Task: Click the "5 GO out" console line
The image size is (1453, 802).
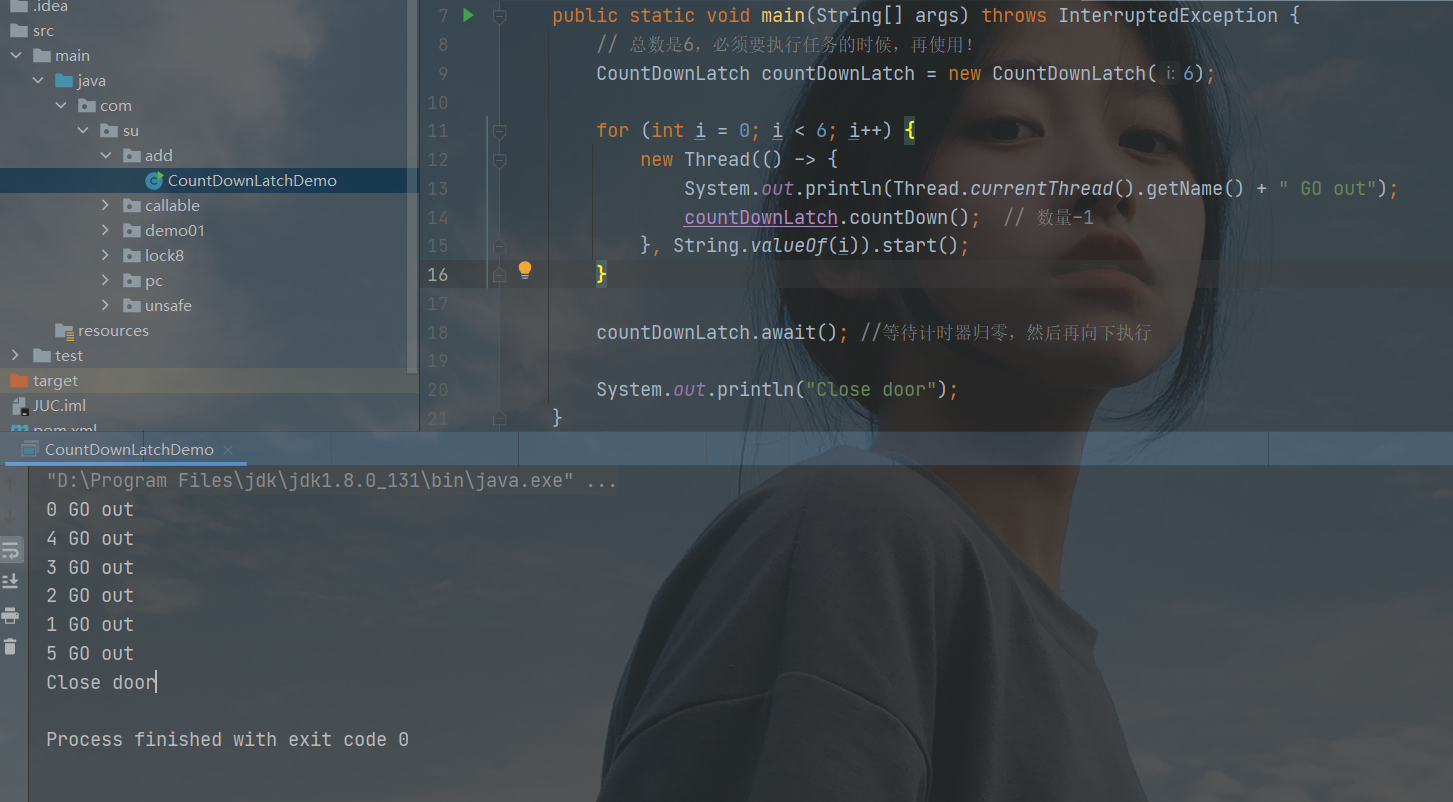Action: pyautogui.click(x=90, y=654)
